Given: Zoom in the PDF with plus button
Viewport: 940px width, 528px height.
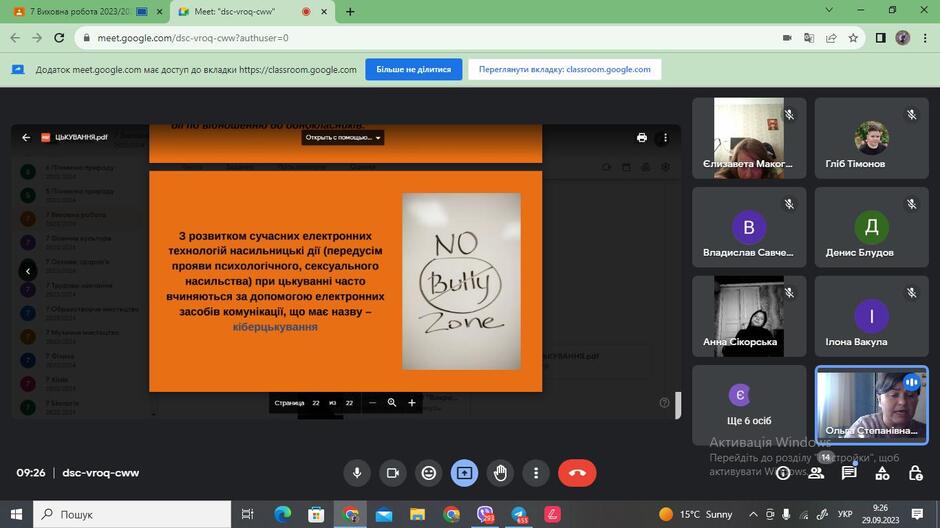Looking at the screenshot, I should pyautogui.click(x=412, y=403).
